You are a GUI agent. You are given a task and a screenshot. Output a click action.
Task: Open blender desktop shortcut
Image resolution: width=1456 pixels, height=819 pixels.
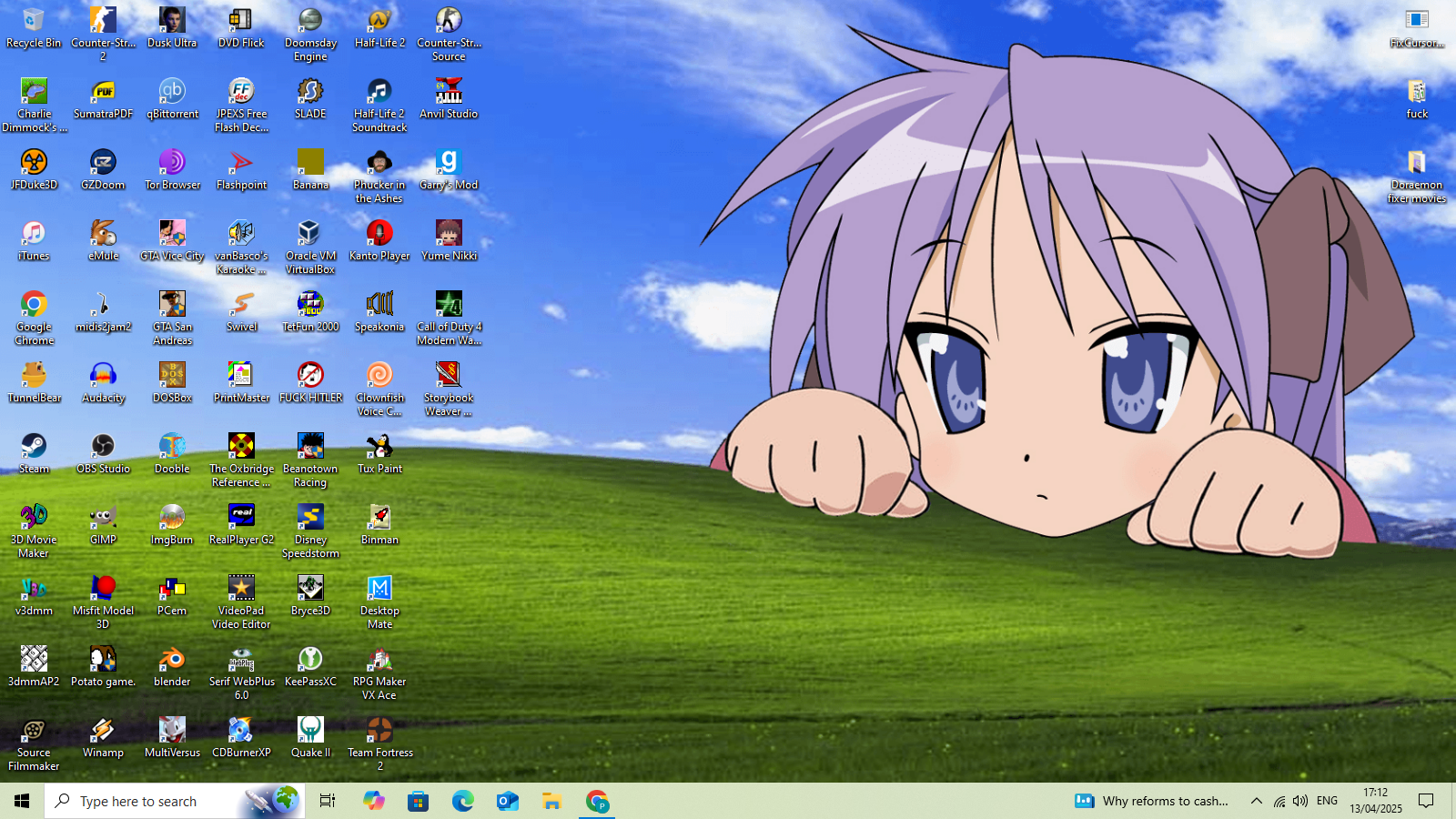[x=172, y=666]
